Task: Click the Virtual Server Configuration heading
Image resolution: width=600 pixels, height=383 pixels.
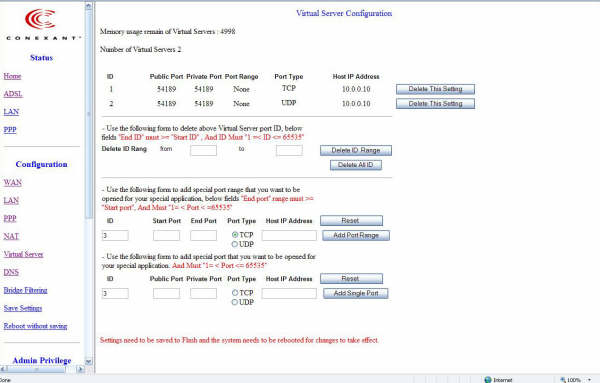Action: (344, 13)
